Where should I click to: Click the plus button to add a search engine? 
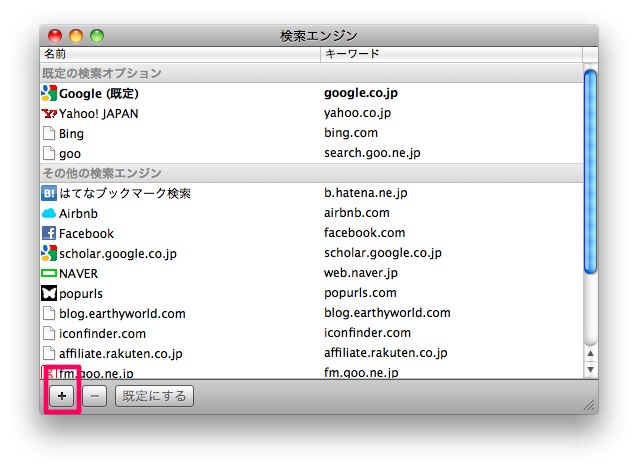pos(62,396)
